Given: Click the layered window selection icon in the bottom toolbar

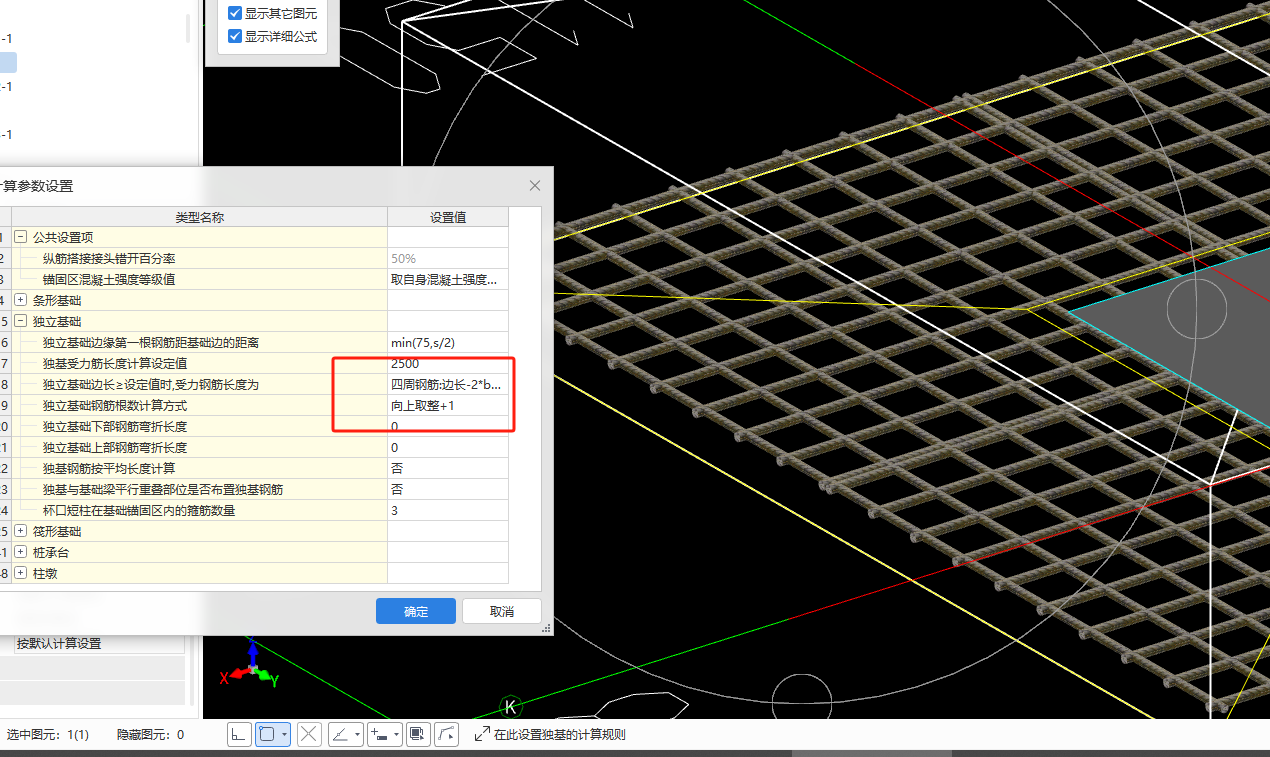Looking at the screenshot, I should pyautogui.click(x=418, y=734).
